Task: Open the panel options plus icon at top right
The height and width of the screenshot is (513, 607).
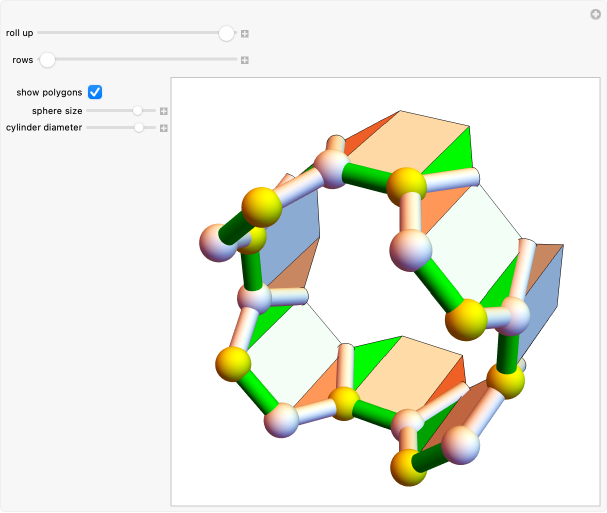Action: coord(595,13)
